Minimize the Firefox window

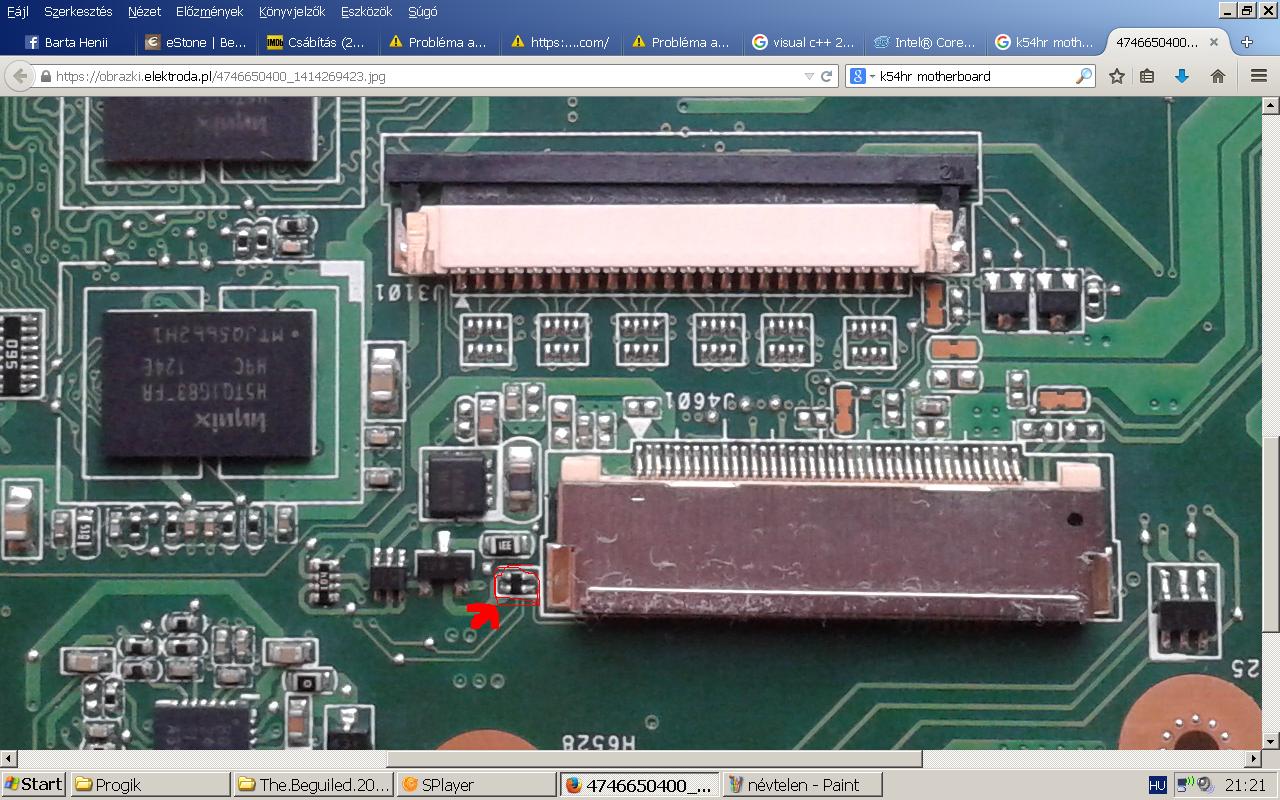pyautogui.click(x=1228, y=10)
